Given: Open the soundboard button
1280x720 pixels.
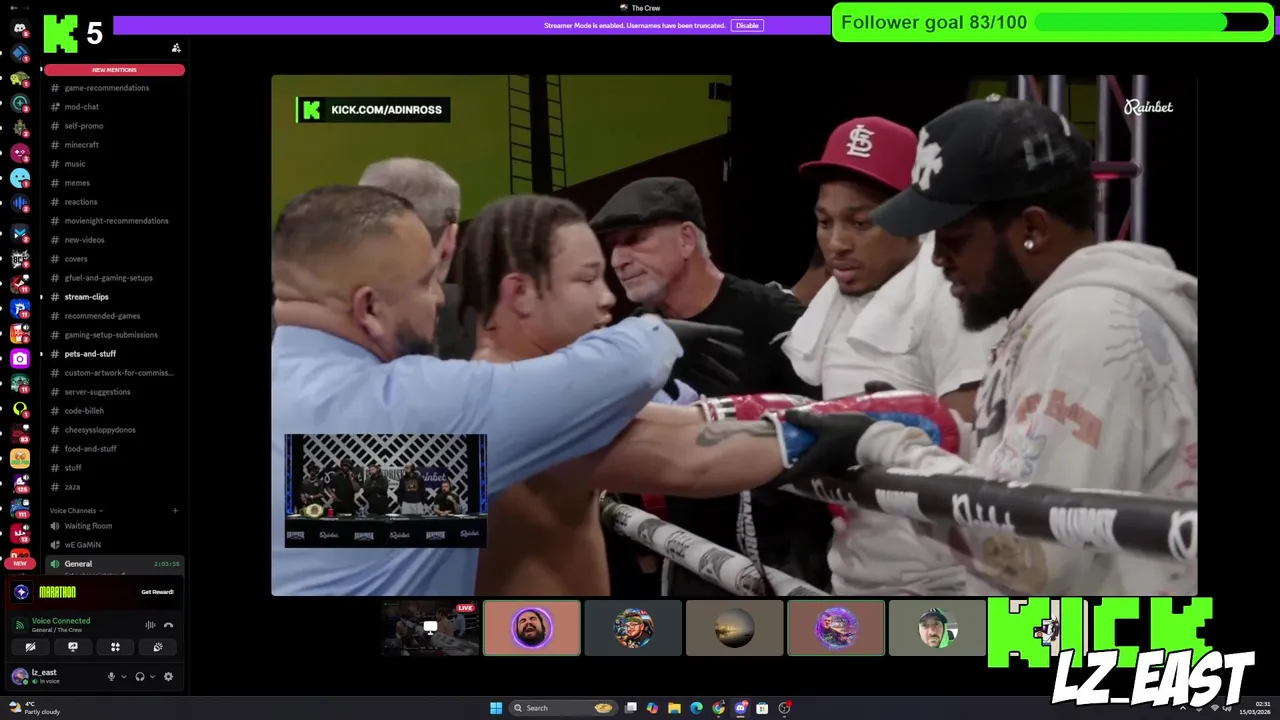Looking at the screenshot, I should pos(157,647).
